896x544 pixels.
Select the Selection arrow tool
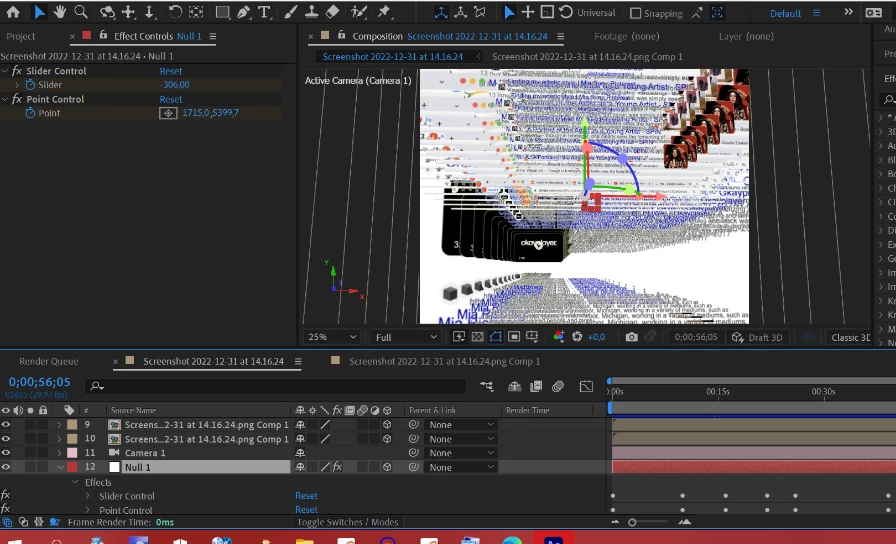39,12
